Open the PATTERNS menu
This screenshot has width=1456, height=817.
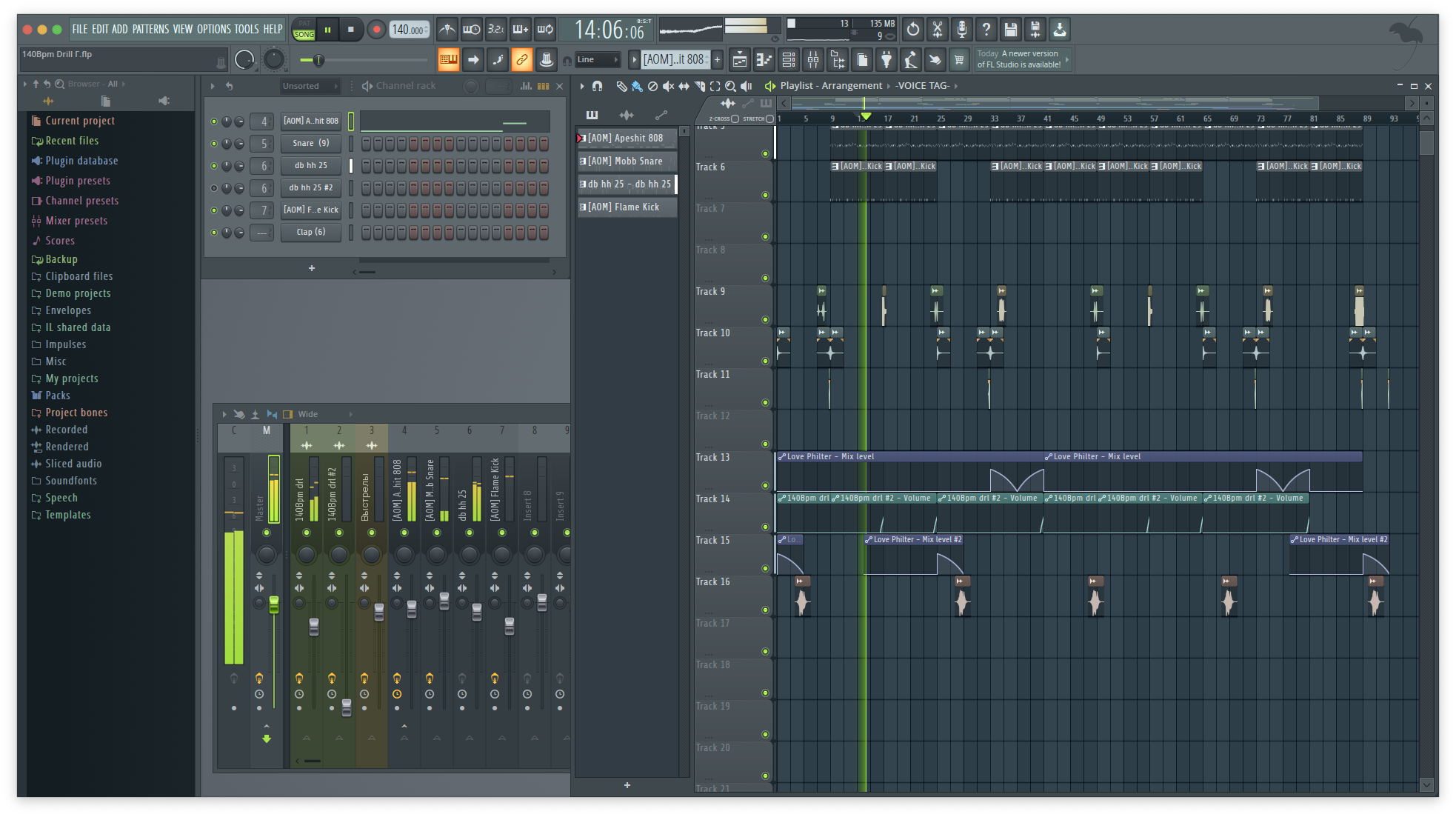(x=150, y=30)
